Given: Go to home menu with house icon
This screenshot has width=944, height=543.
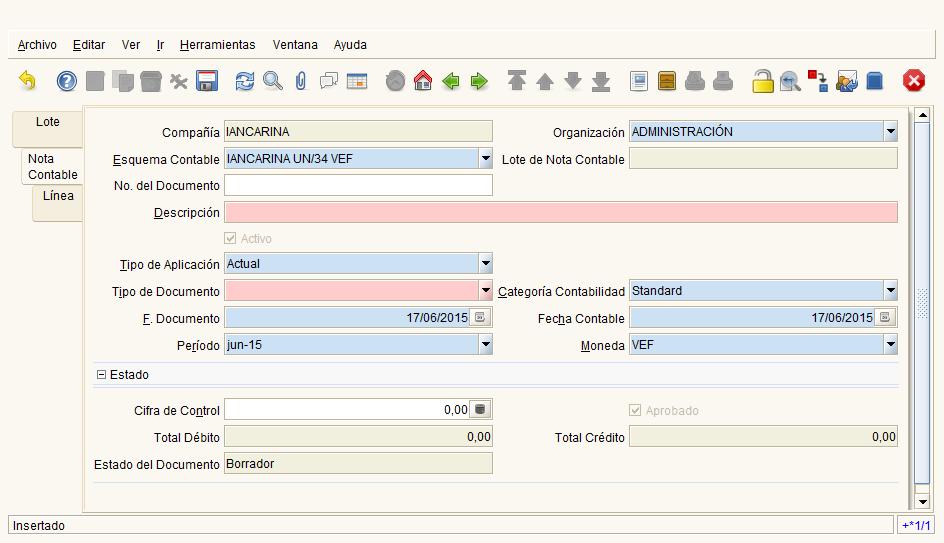Looking at the screenshot, I should (x=423, y=81).
